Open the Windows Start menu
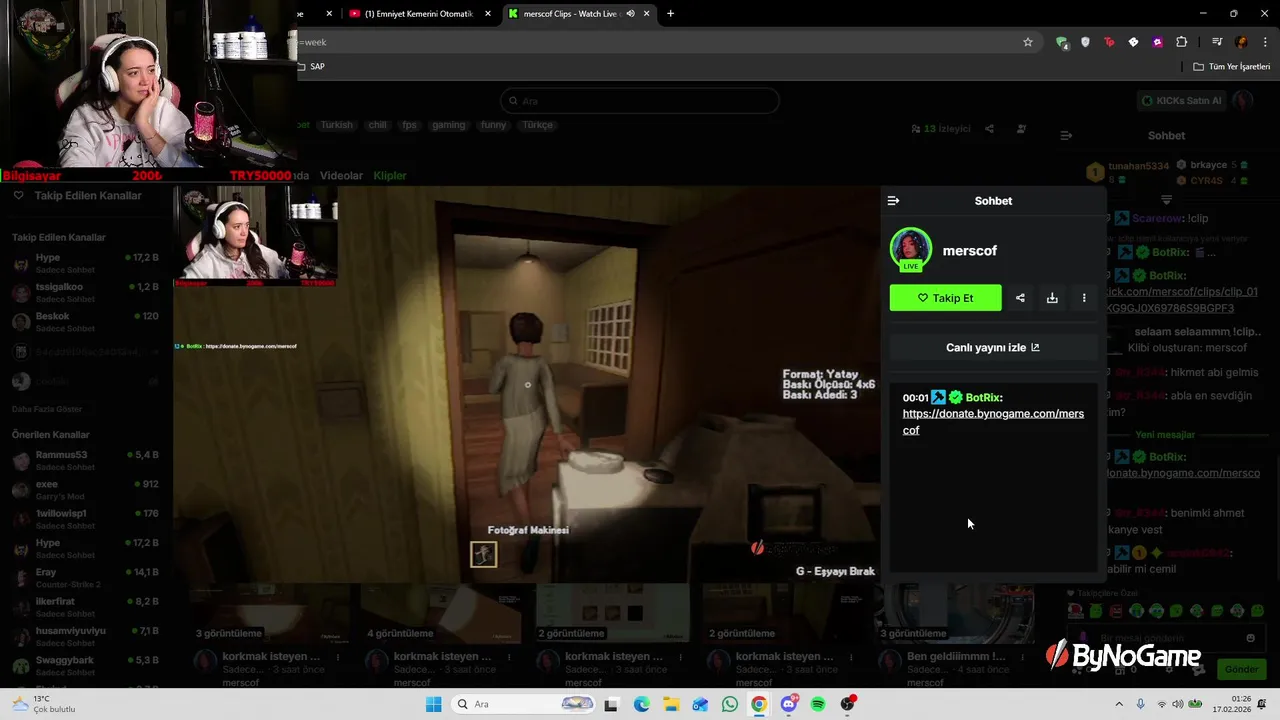This screenshot has height=720, width=1280. tap(433, 704)
